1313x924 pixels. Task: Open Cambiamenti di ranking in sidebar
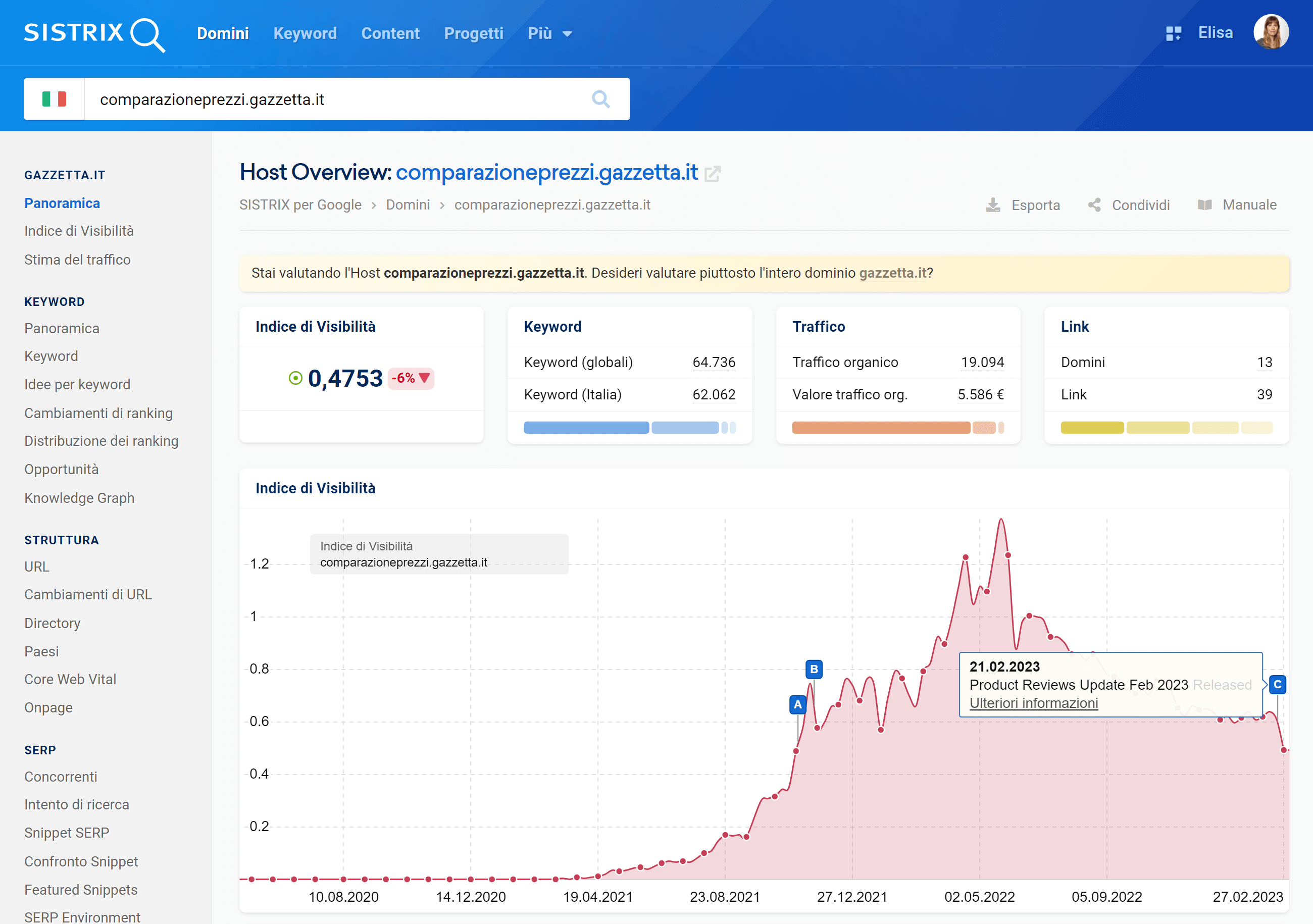pyautogui.click(x=98, y=414)
